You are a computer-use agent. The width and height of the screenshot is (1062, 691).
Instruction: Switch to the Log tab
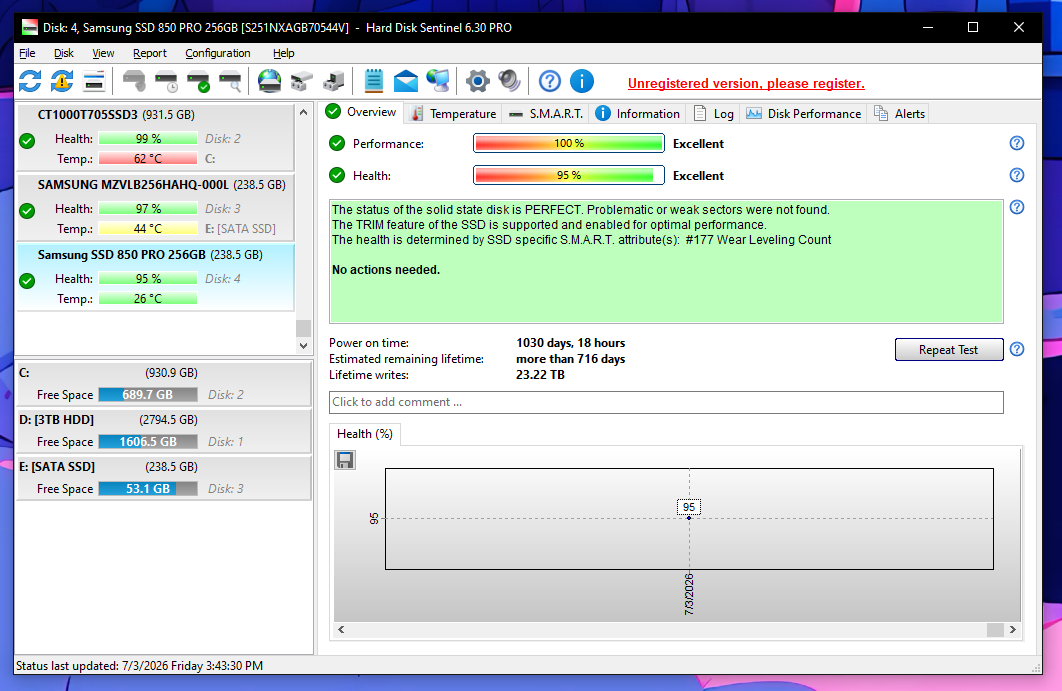click(713, 114)
